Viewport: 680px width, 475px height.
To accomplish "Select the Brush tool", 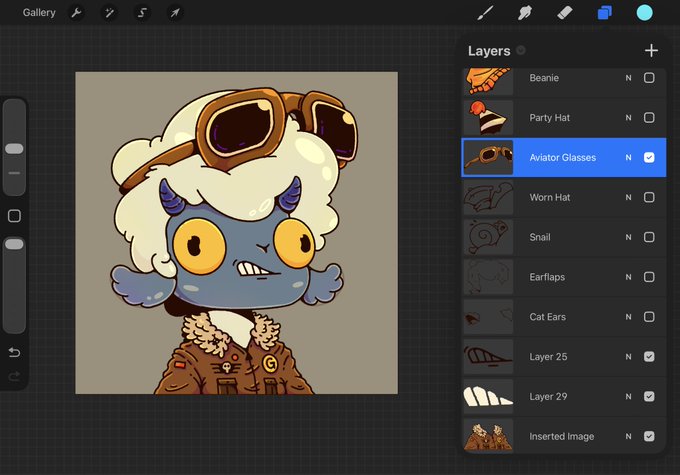I will pyautogui.click(x=485, y=13).
